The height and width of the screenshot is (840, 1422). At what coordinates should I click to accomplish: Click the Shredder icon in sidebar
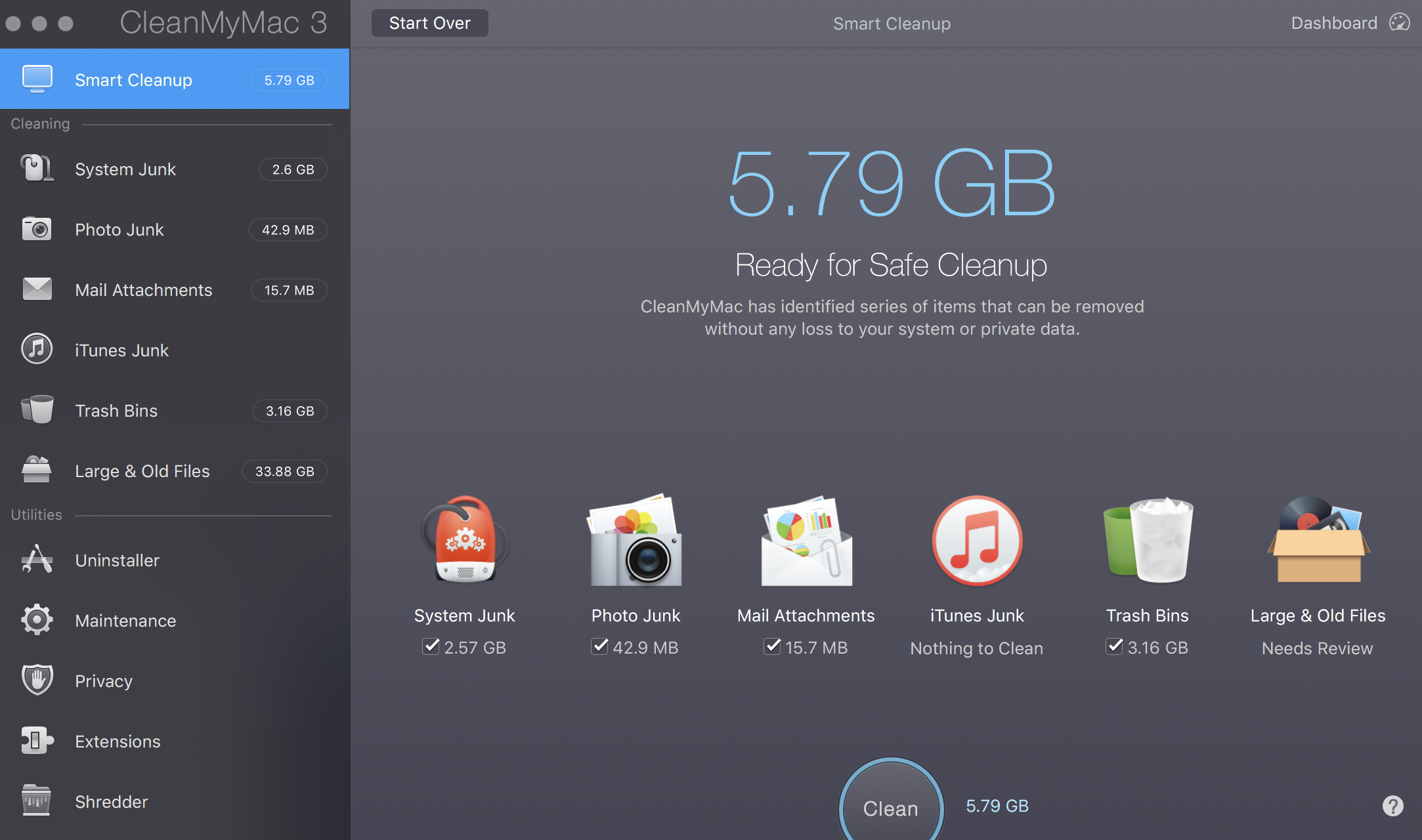(37, 801)
